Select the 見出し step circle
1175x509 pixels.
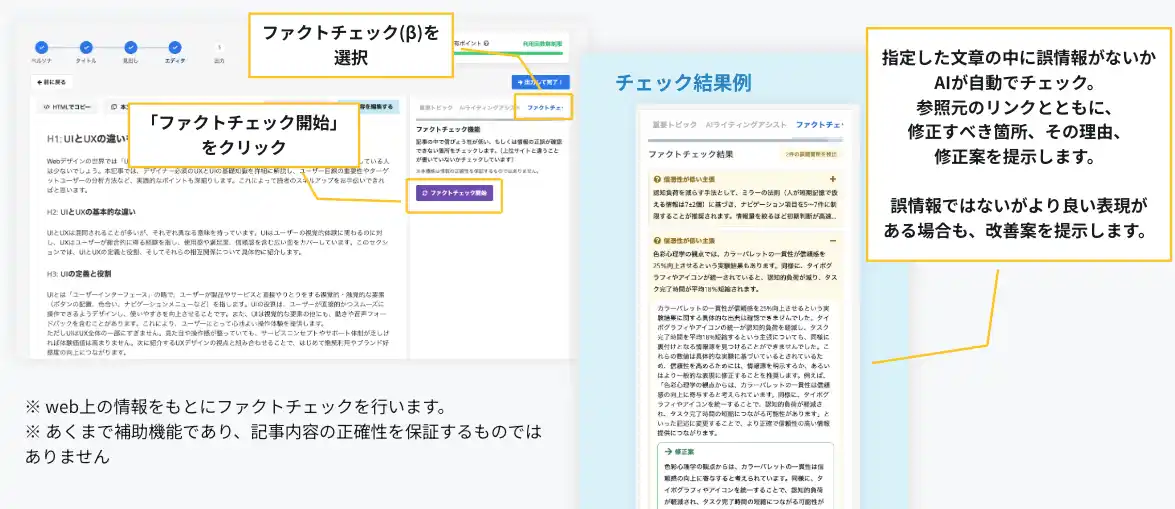point(130,47)
